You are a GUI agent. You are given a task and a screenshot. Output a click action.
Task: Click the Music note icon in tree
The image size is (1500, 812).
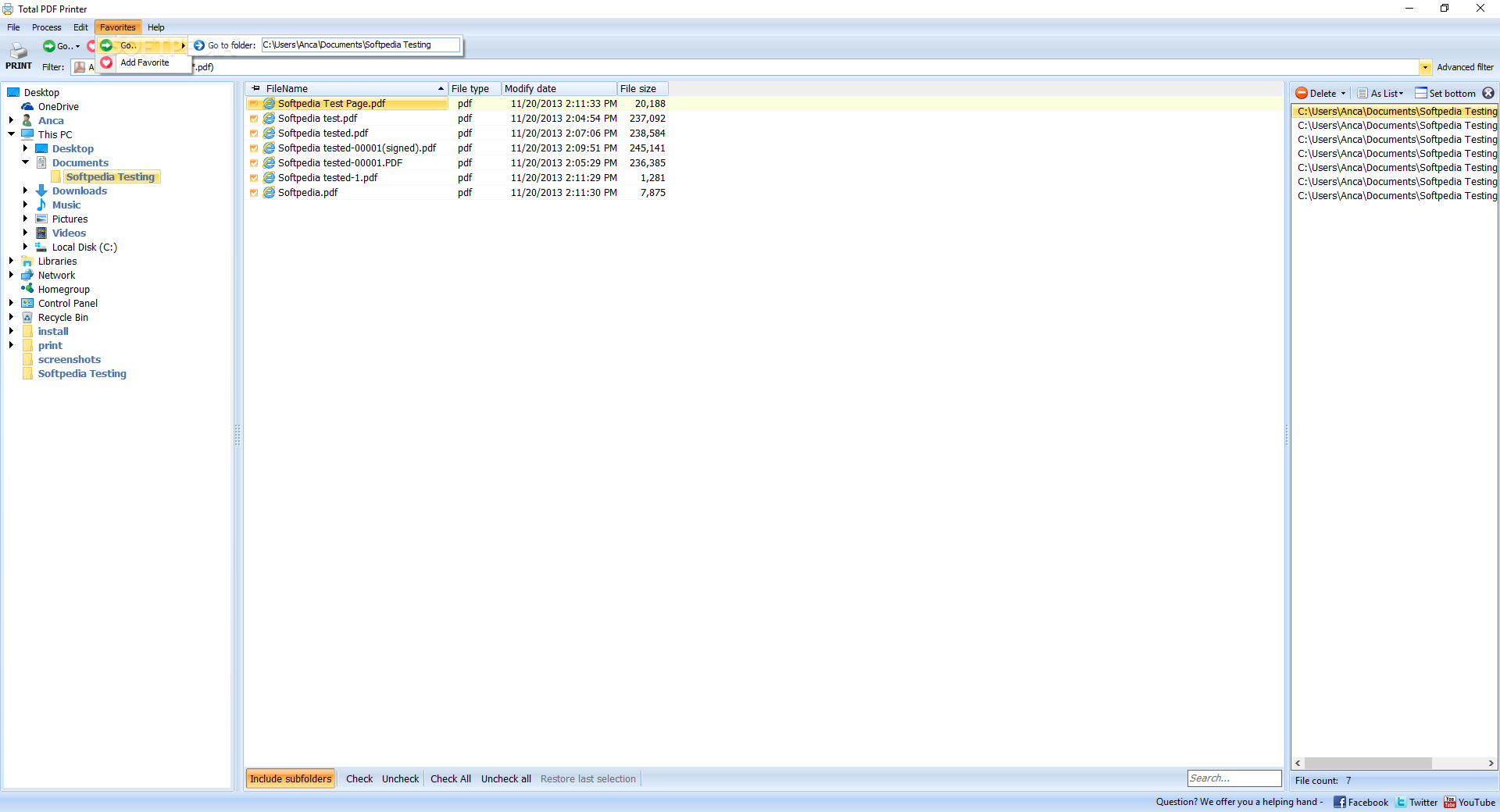click(x=41, y=205)
